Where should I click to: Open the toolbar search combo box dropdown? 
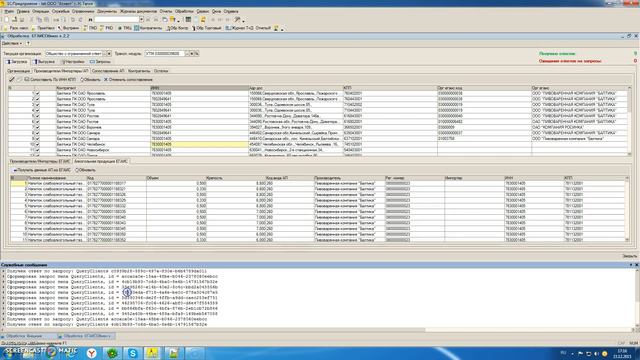pos(141,20)
